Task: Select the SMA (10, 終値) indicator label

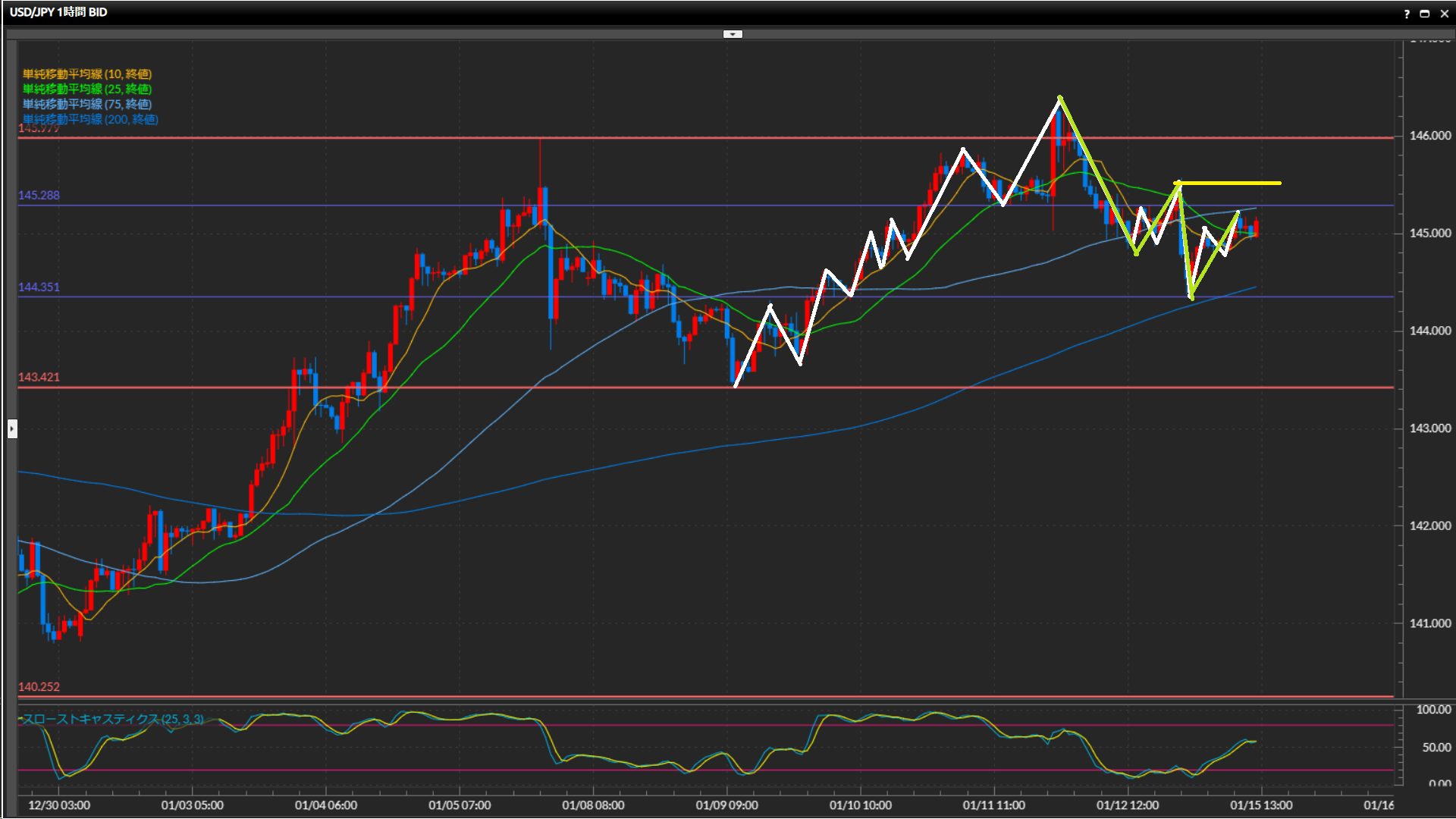Action: (x=87, y=74)
